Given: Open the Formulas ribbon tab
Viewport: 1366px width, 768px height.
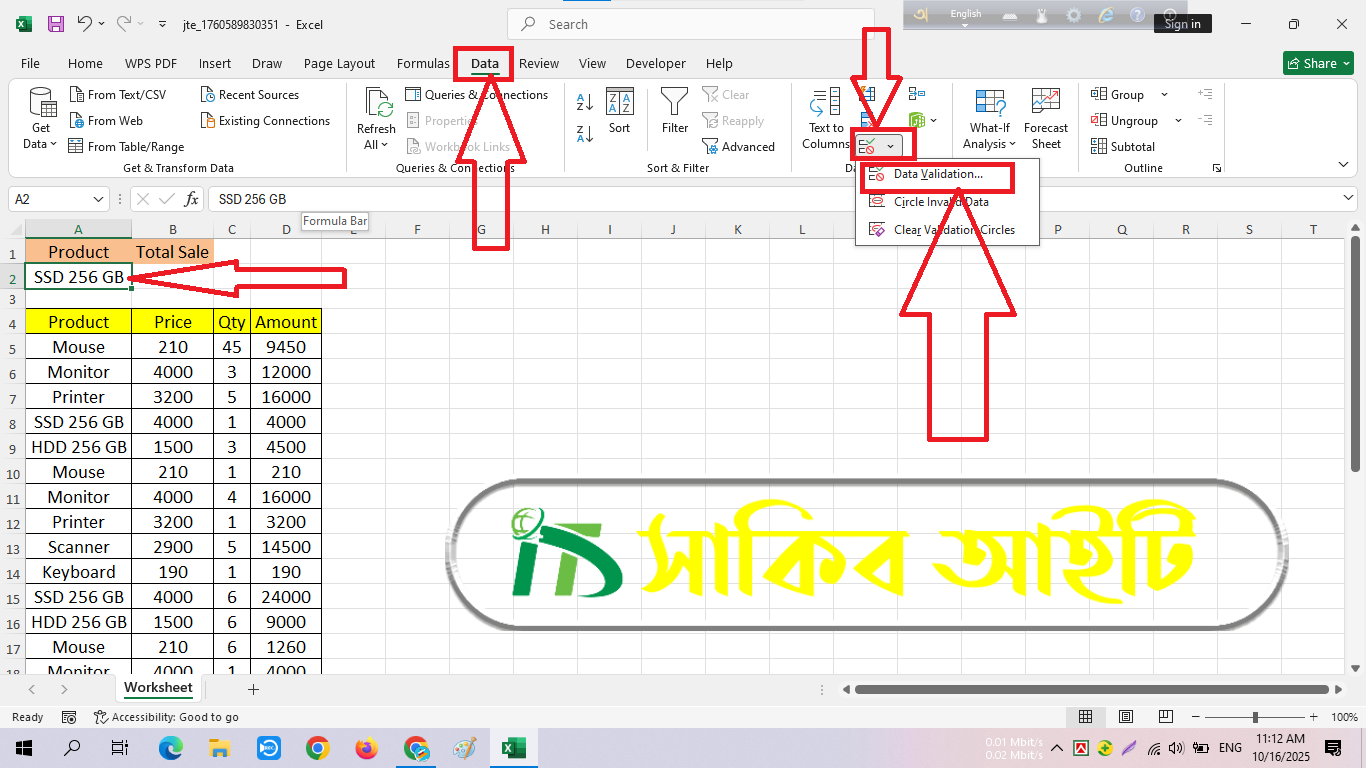Looking at the screenshot, I should point(423,64).
